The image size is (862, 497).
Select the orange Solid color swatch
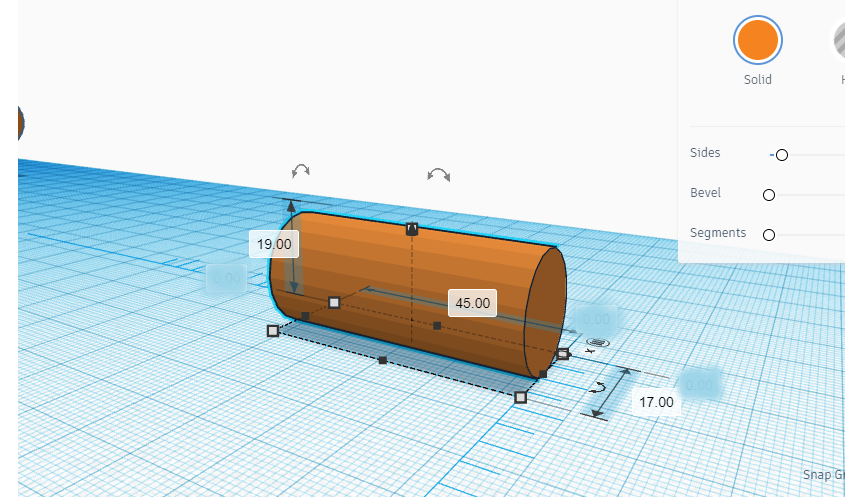[758, 40]
